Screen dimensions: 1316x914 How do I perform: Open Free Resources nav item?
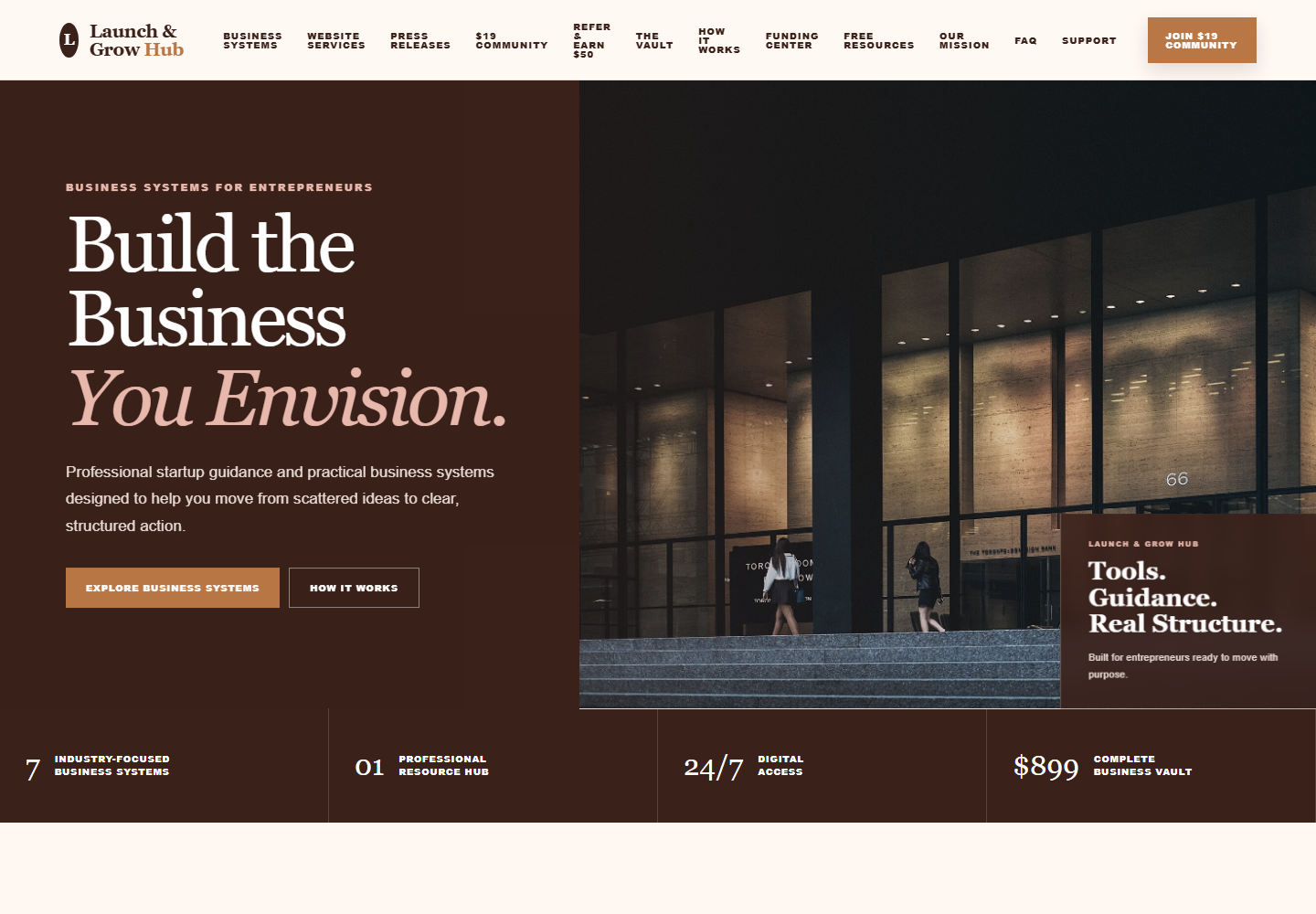tap(878, 40)
